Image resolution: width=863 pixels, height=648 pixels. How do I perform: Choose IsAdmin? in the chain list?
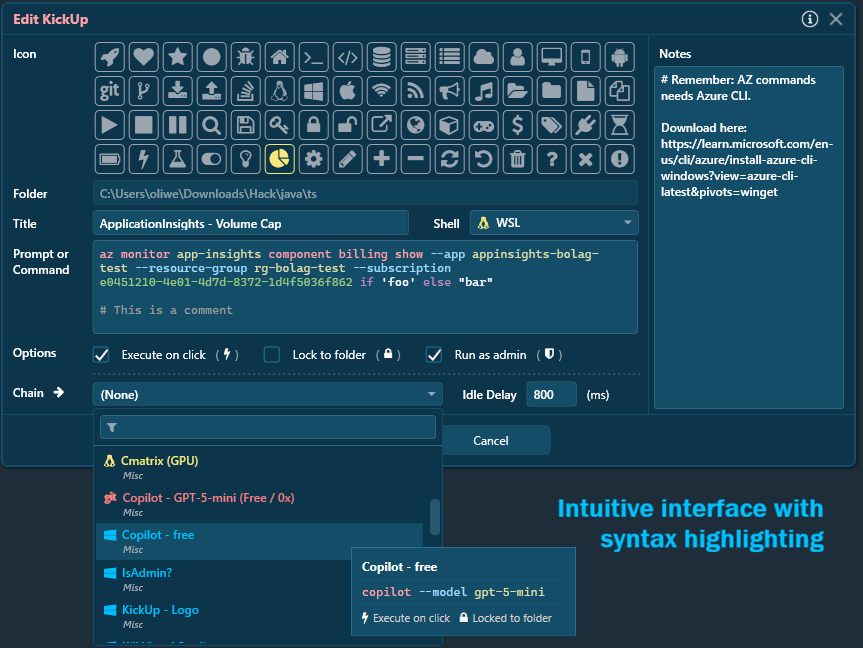tap(147, 573)
